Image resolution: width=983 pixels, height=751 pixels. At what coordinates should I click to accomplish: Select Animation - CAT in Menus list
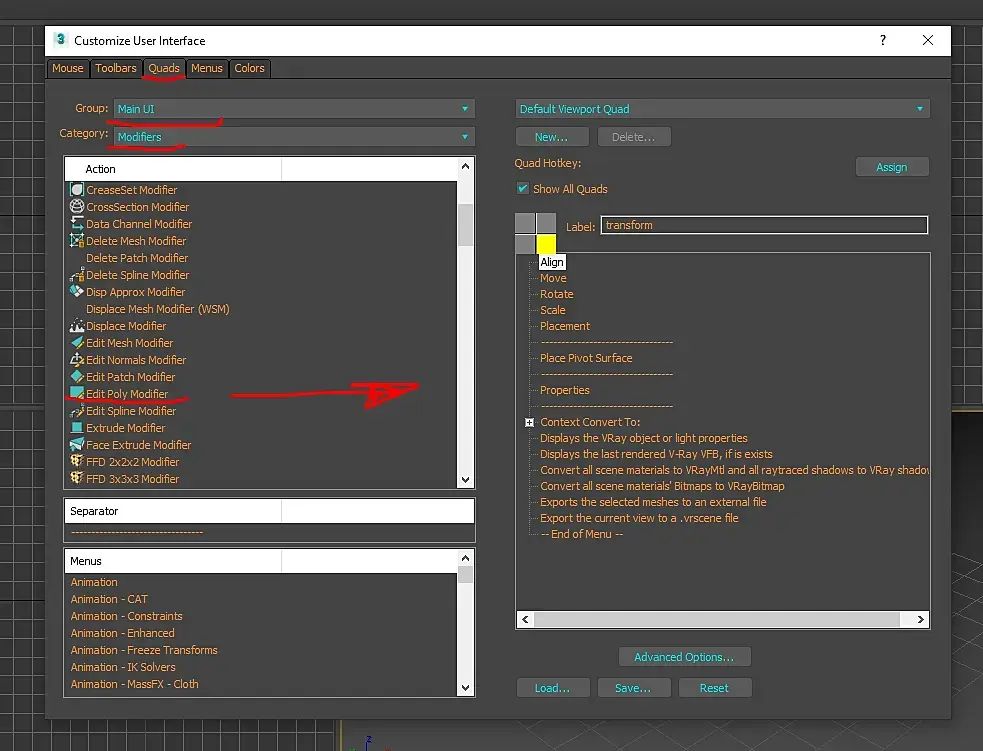tap(109, 599)
